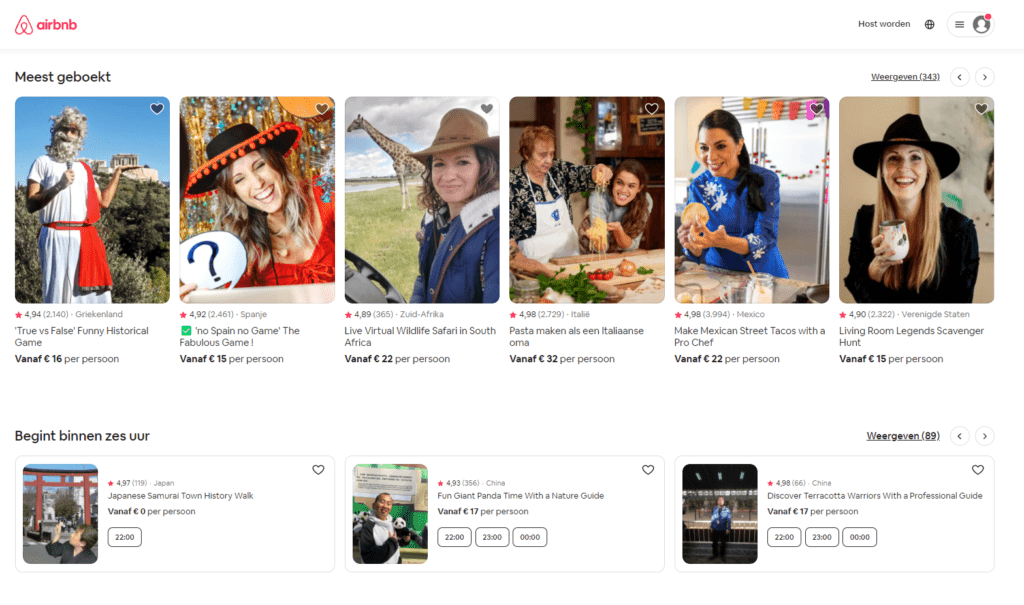Viewport: 1024px width, 605px height.
Task: Show next Begint binnen zes uur items
Action: pos(985,436)
